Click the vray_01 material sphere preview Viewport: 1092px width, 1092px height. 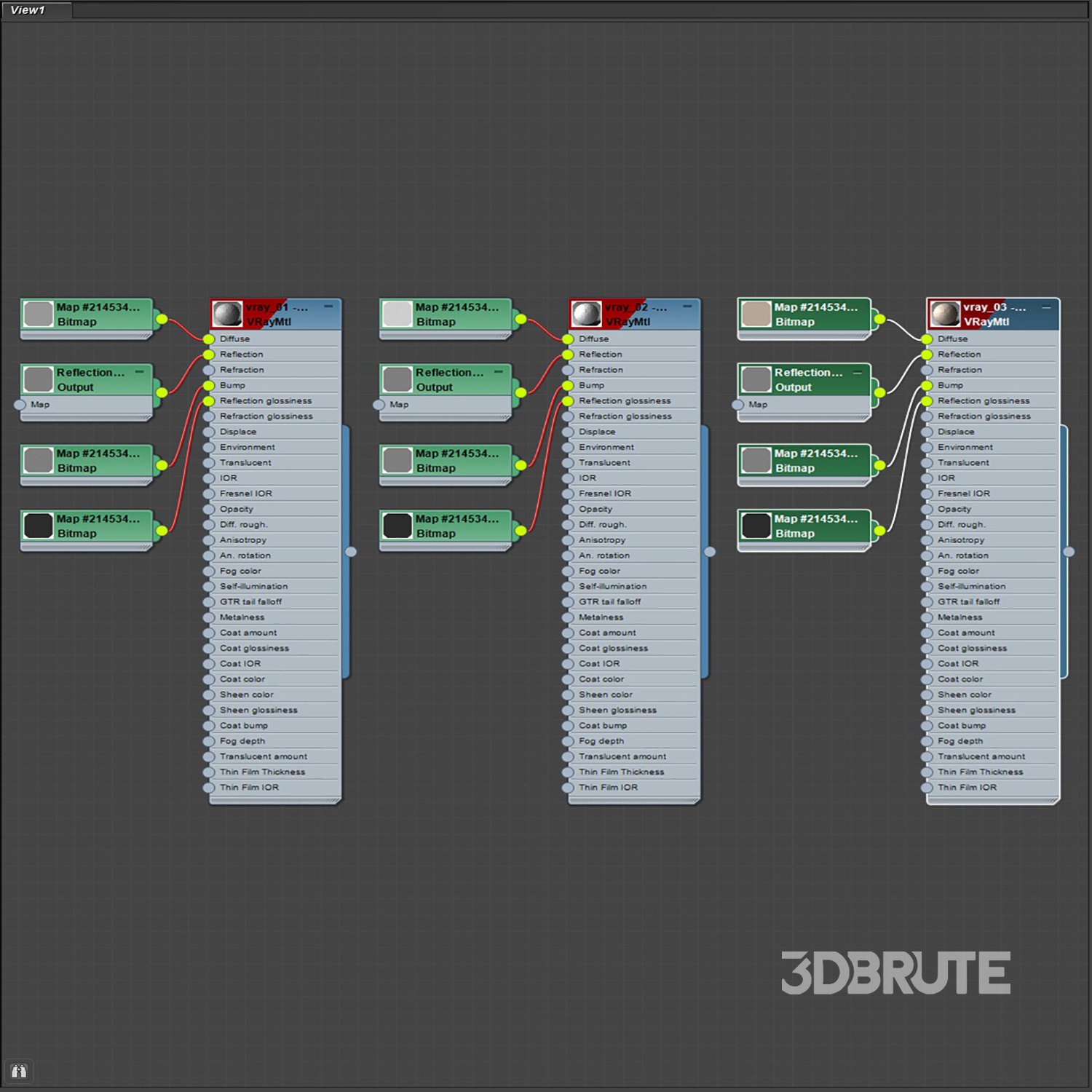(x=227, y=314)
